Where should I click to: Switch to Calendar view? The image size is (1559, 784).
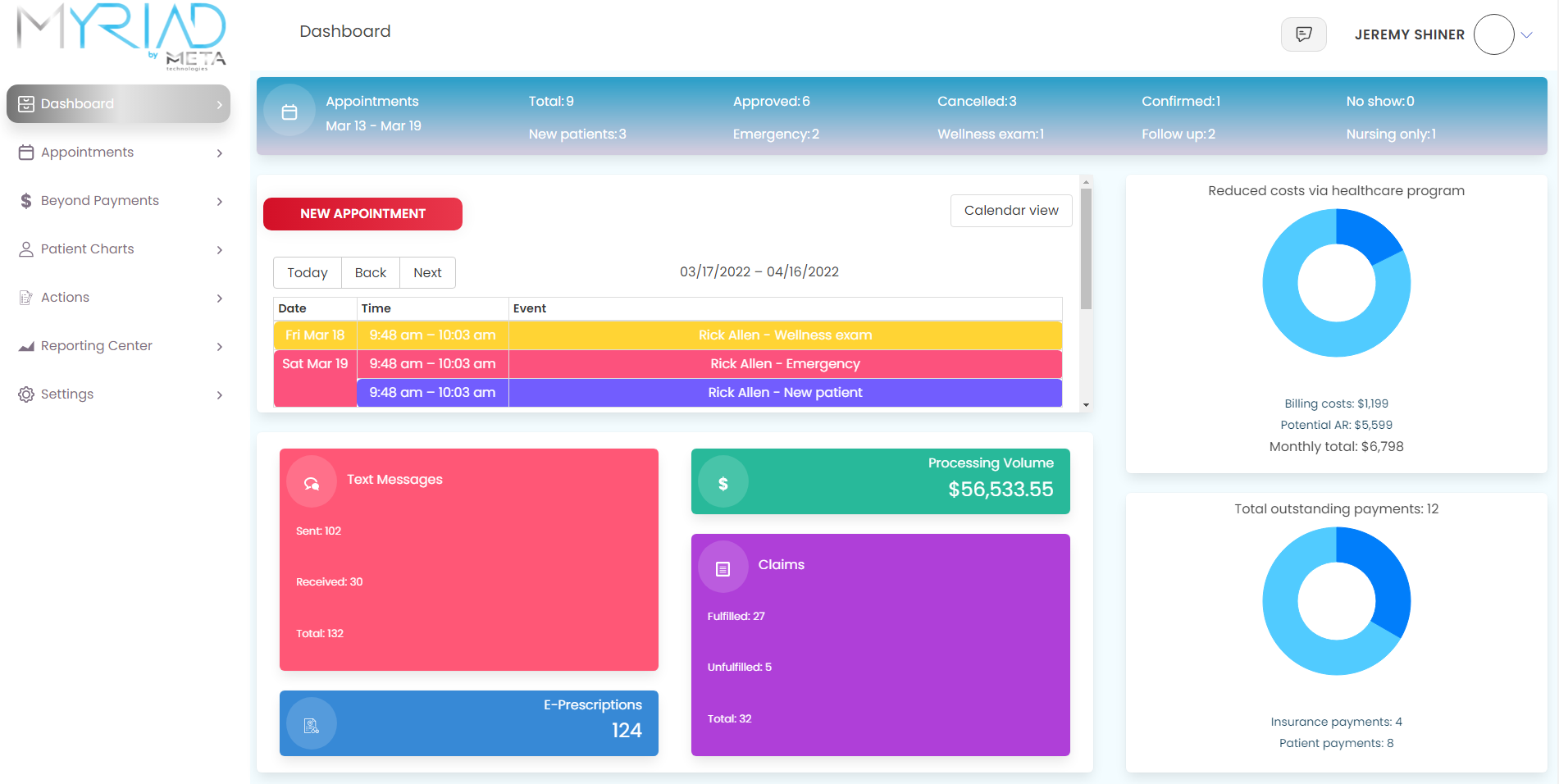(x=1010, y=211)
